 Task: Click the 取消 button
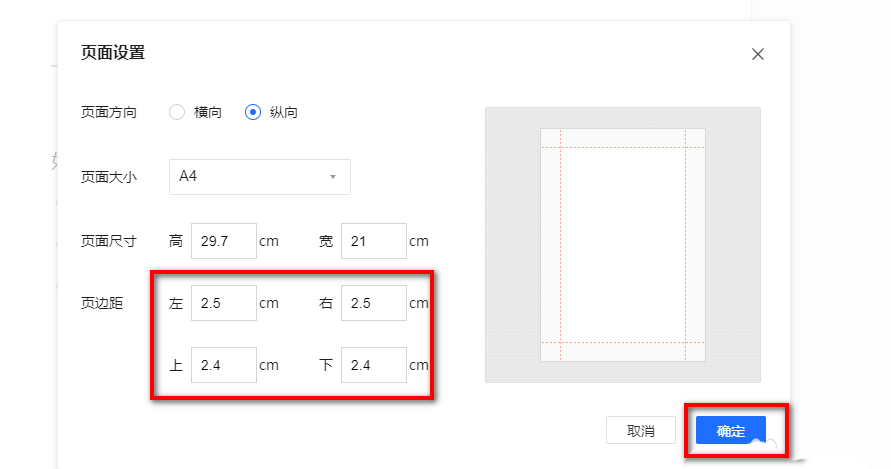pyautogui.click(x=641, y=430)
